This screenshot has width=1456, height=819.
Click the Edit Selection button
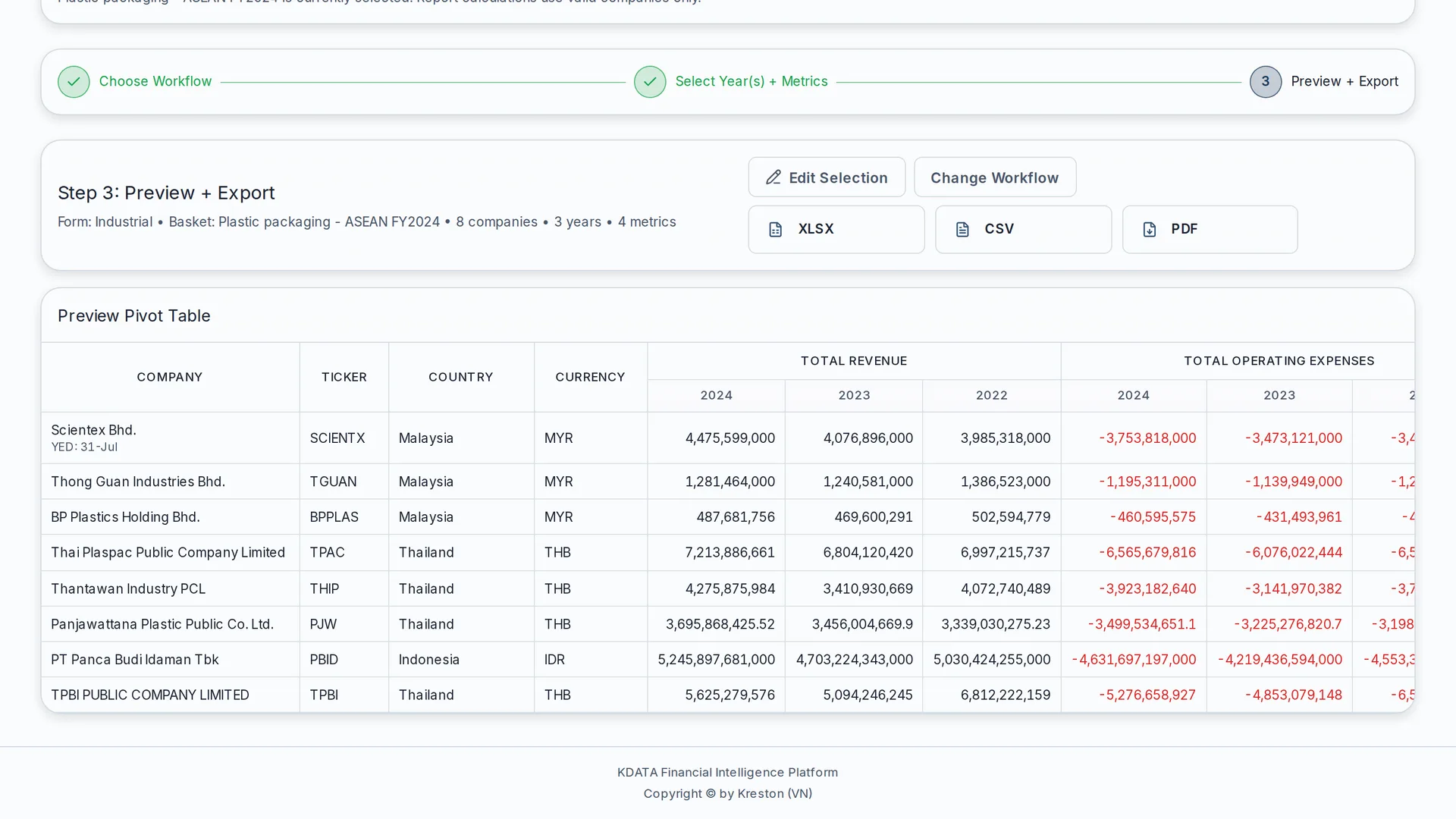827,177
